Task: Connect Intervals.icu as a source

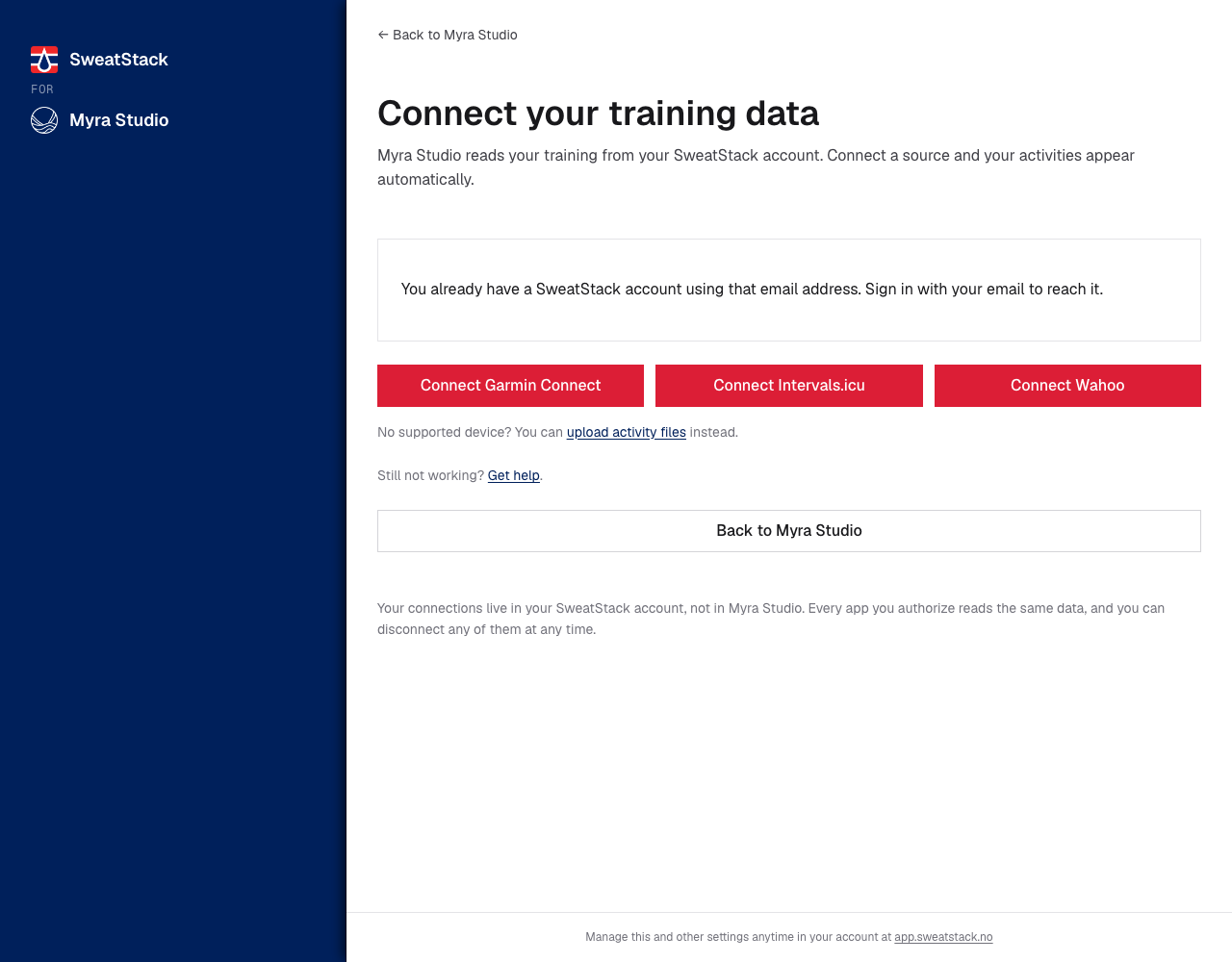Action: [789, 386]
